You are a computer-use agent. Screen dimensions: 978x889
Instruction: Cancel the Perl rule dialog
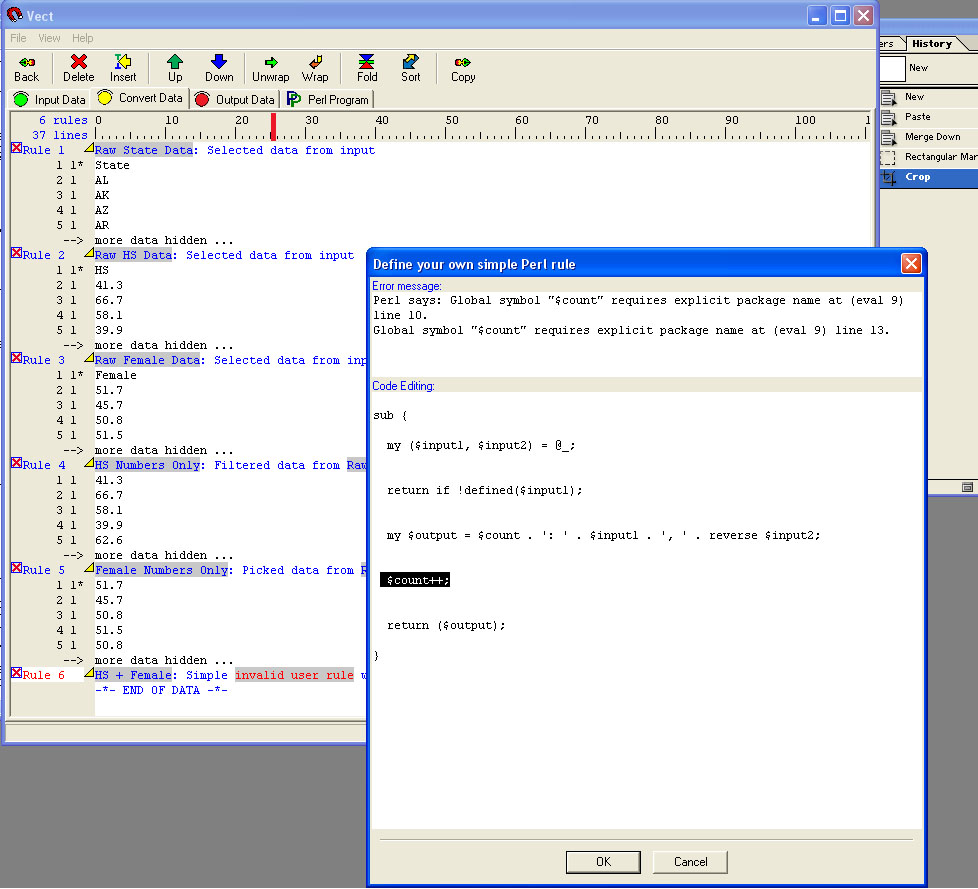pyautogui.click(x=690, y=861)
